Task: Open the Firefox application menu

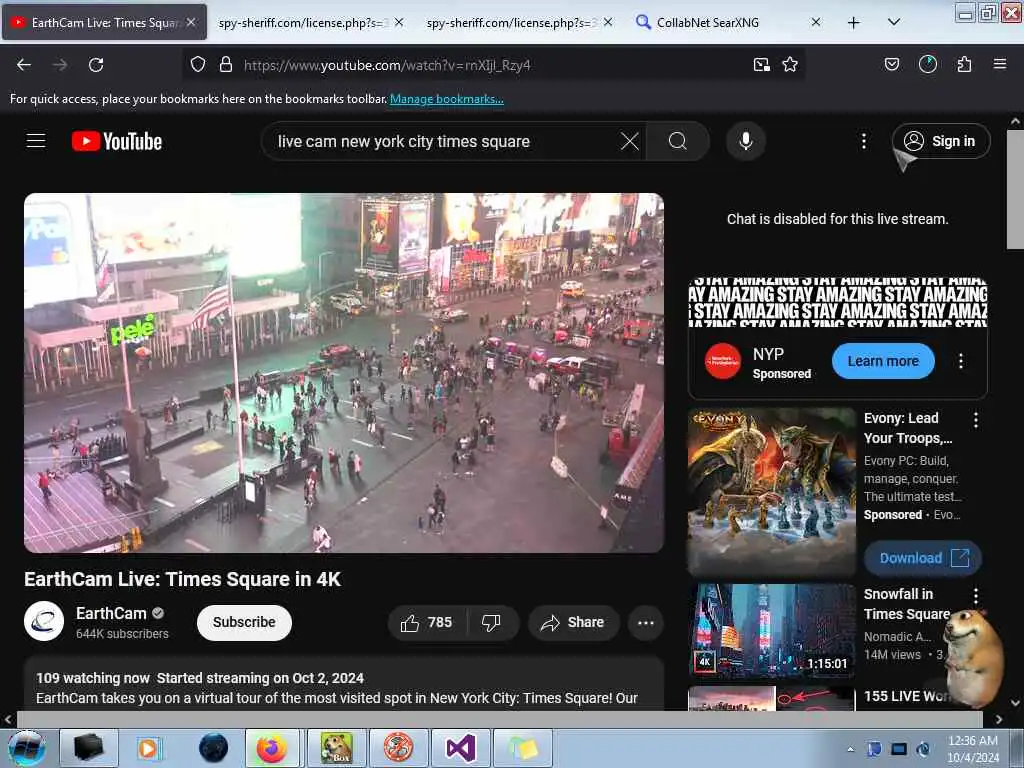Action: [x=1000, y=65]
